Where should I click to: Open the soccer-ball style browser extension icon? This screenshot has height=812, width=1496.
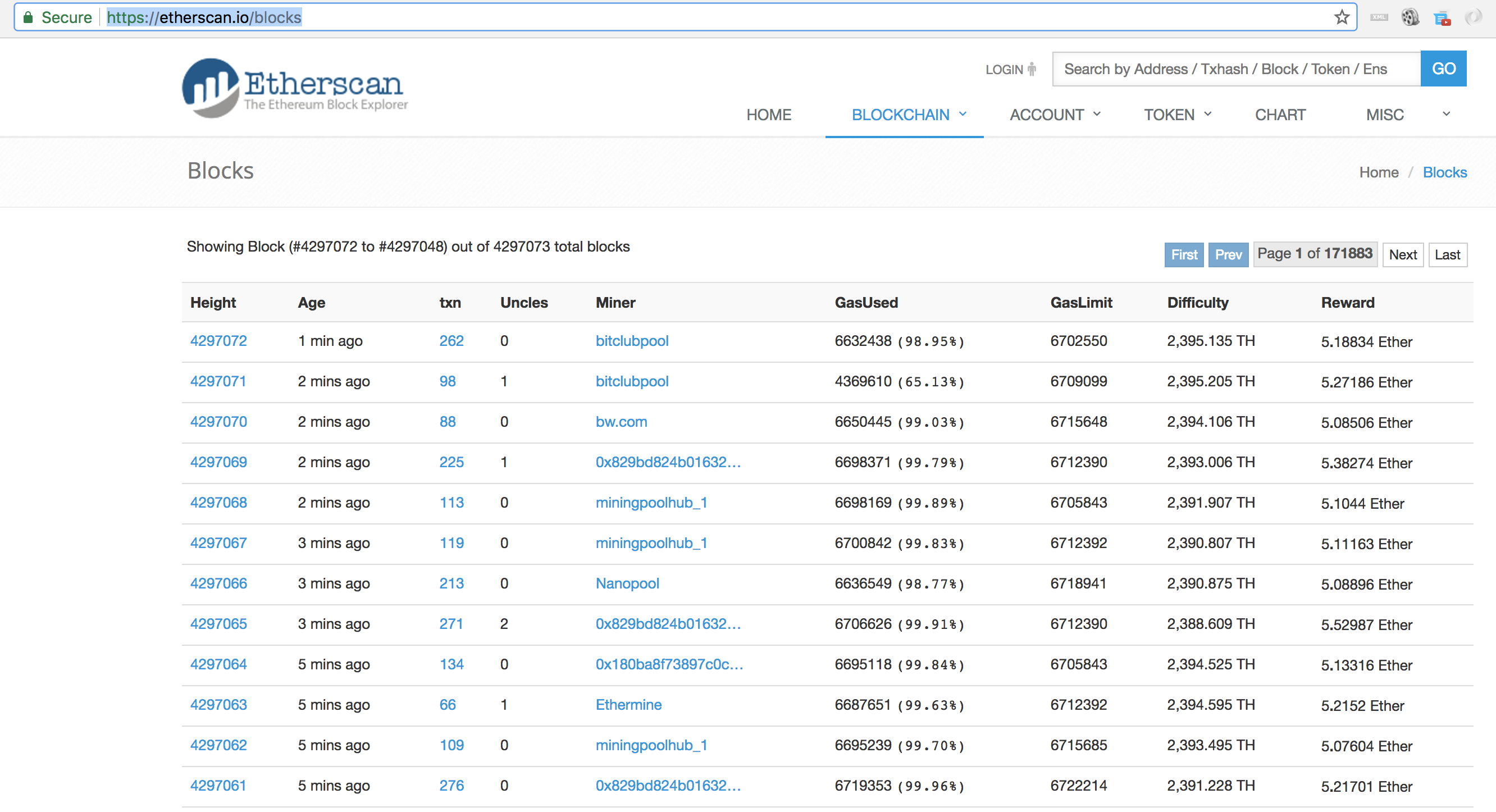pyautogui.click(x=1410, y=17)
